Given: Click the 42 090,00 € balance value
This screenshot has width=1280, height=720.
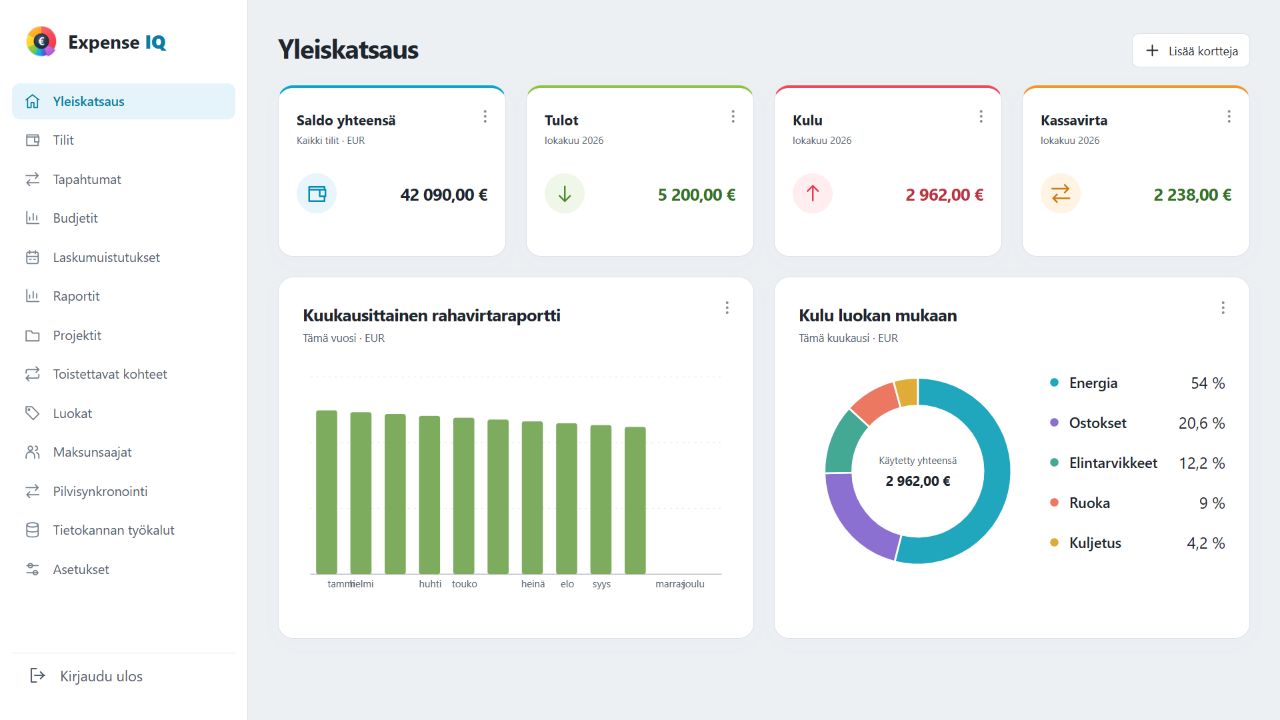Looking at the screenshot, I should click(x=444, y=195).
